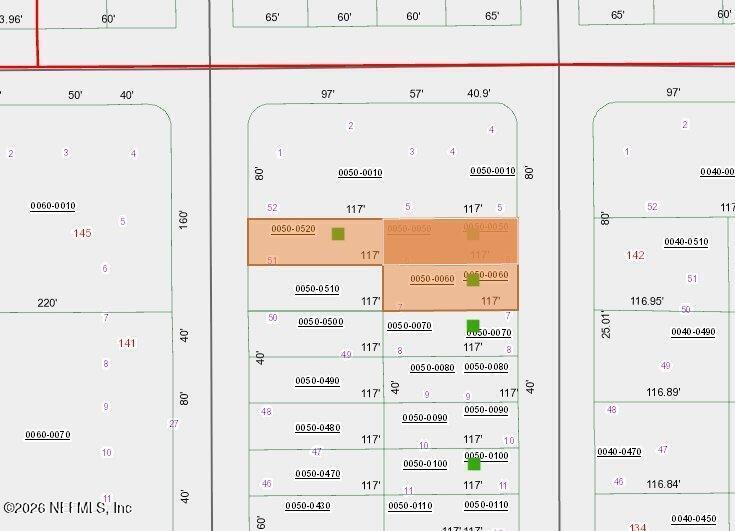735x531 pixels.
Task: Click parcel number 0060-0010
Action: coord(53,206)
